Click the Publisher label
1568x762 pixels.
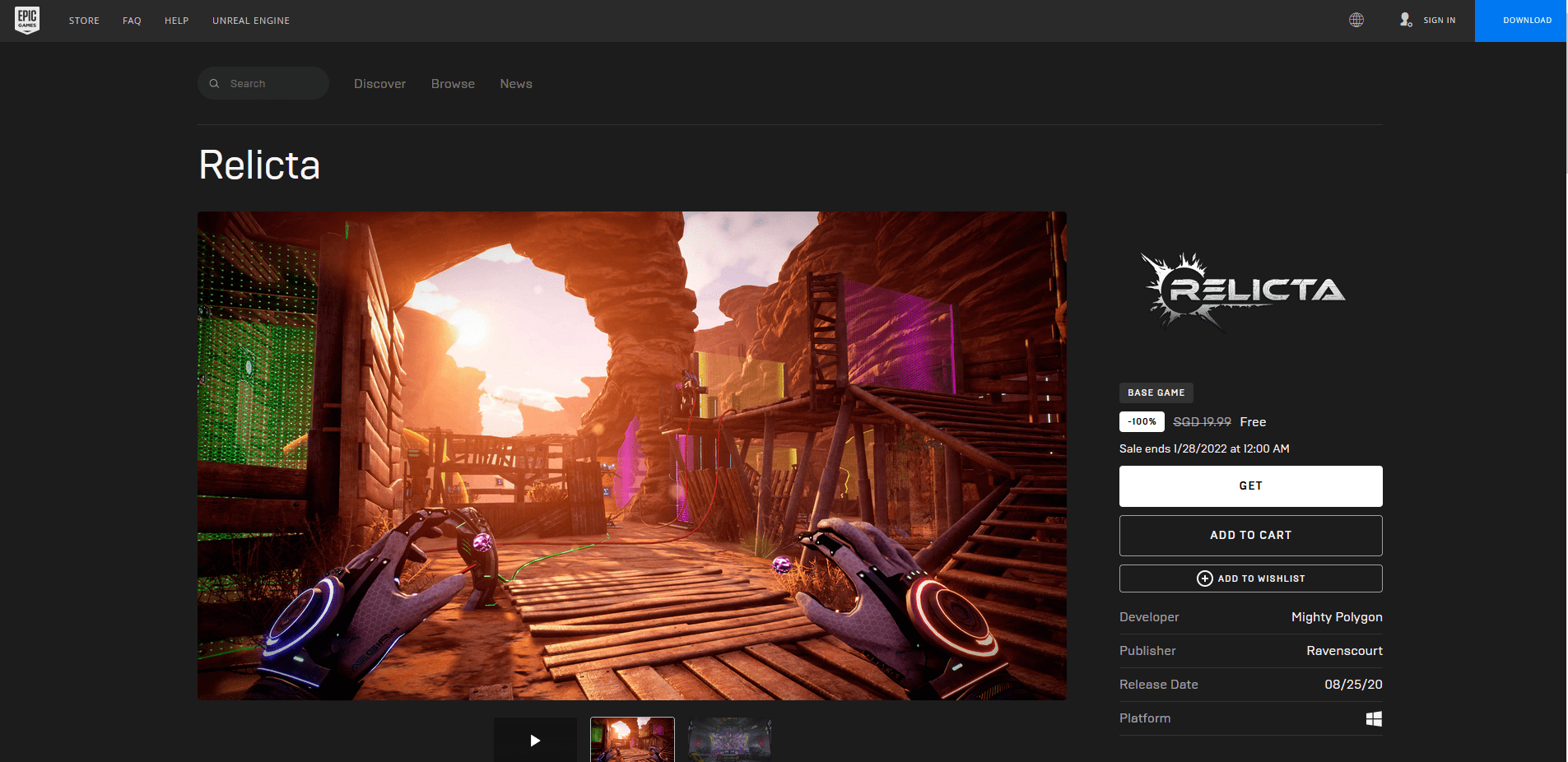tap(1147, 651)
